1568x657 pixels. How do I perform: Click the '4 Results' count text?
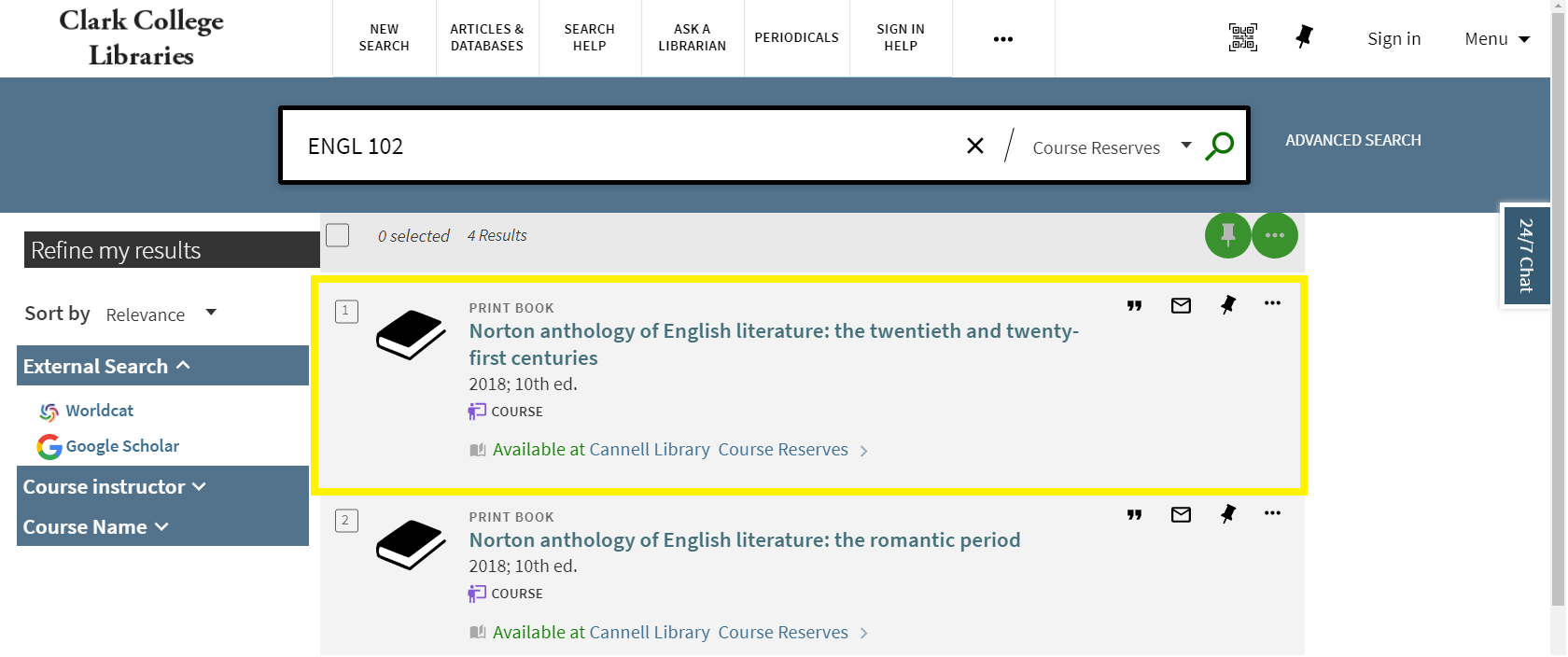click(497, 235)
